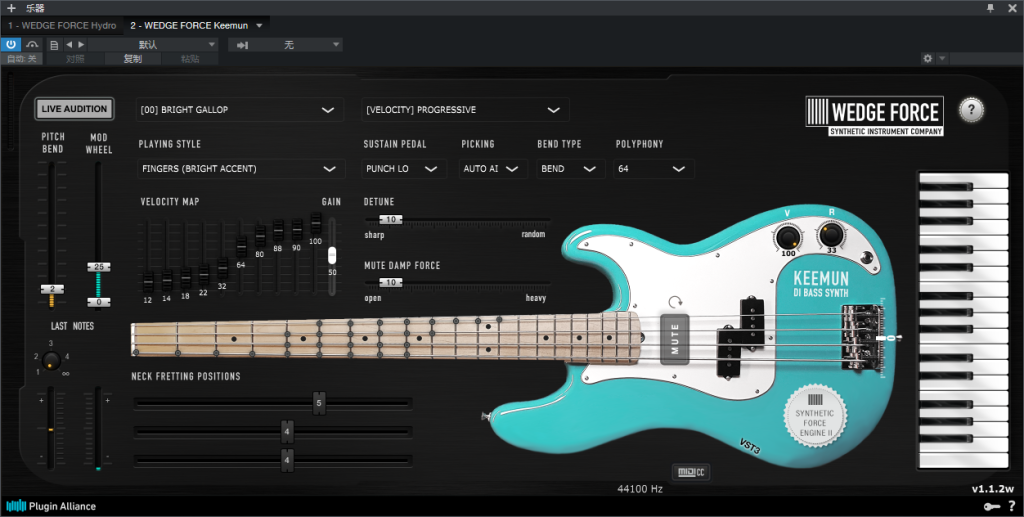Click the v1.1.2w version text
Image resolution: width=1024 pixels, height=517 pixels.
[993, 489]
